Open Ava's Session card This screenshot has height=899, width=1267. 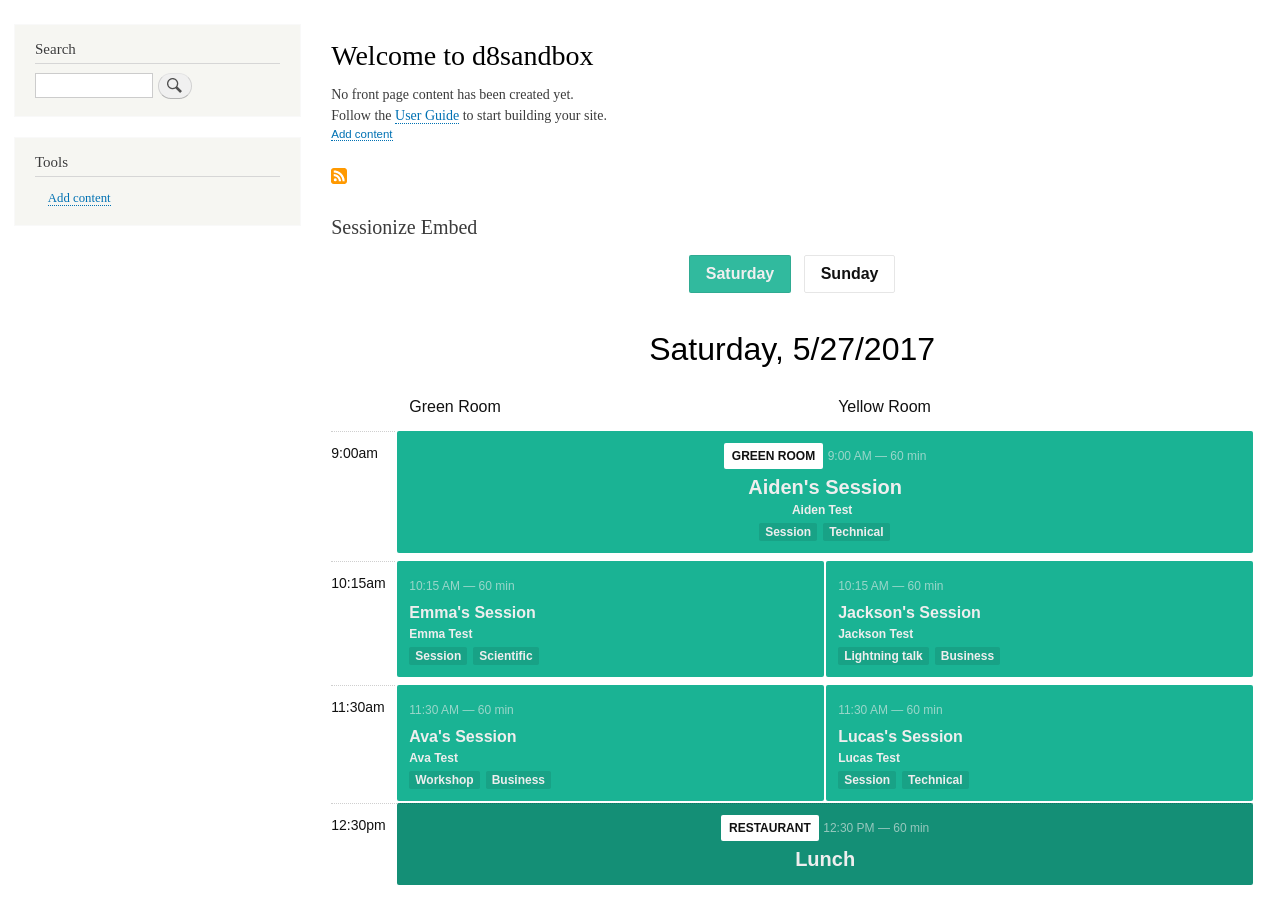462,735
